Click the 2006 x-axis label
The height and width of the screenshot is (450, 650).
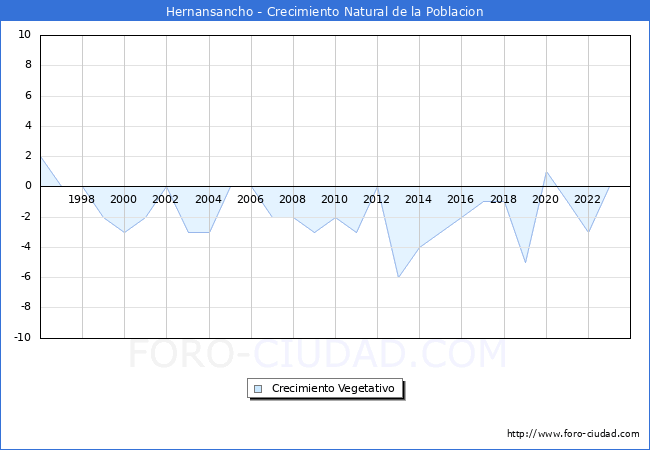tap(250, 199)
